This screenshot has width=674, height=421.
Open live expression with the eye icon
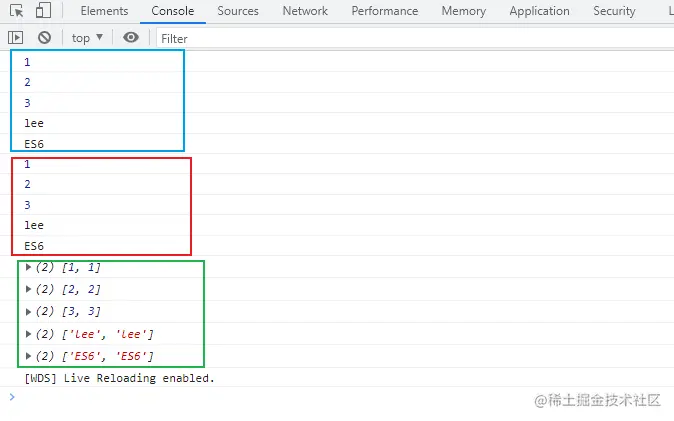[x=131, y=37]
